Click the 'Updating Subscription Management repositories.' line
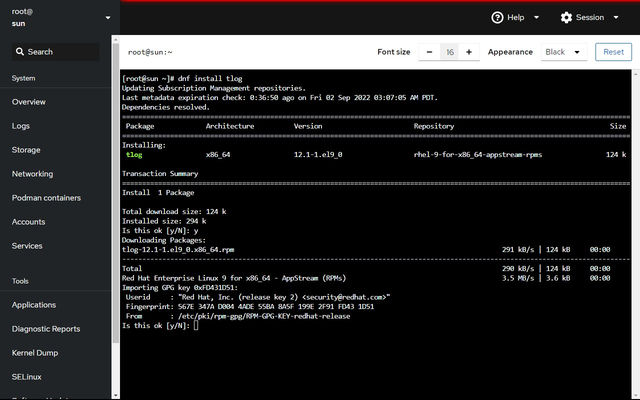The image size is (640, 400). coord(213,88)
